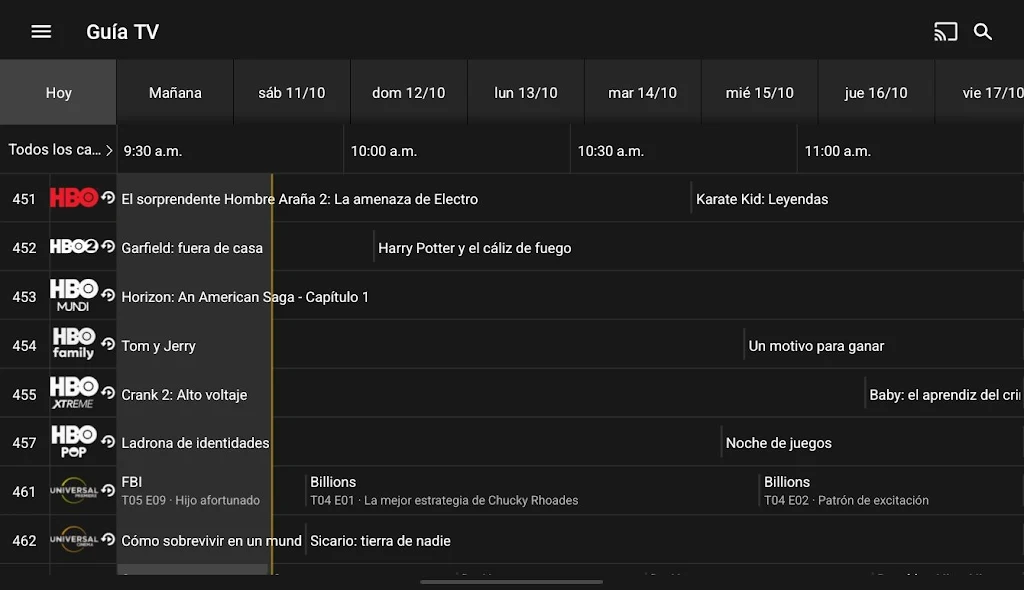This screenshot has height=590, width=1024.
Task: Expand the 'Todos los ca...' channel filter
Action: pos(59,150)
